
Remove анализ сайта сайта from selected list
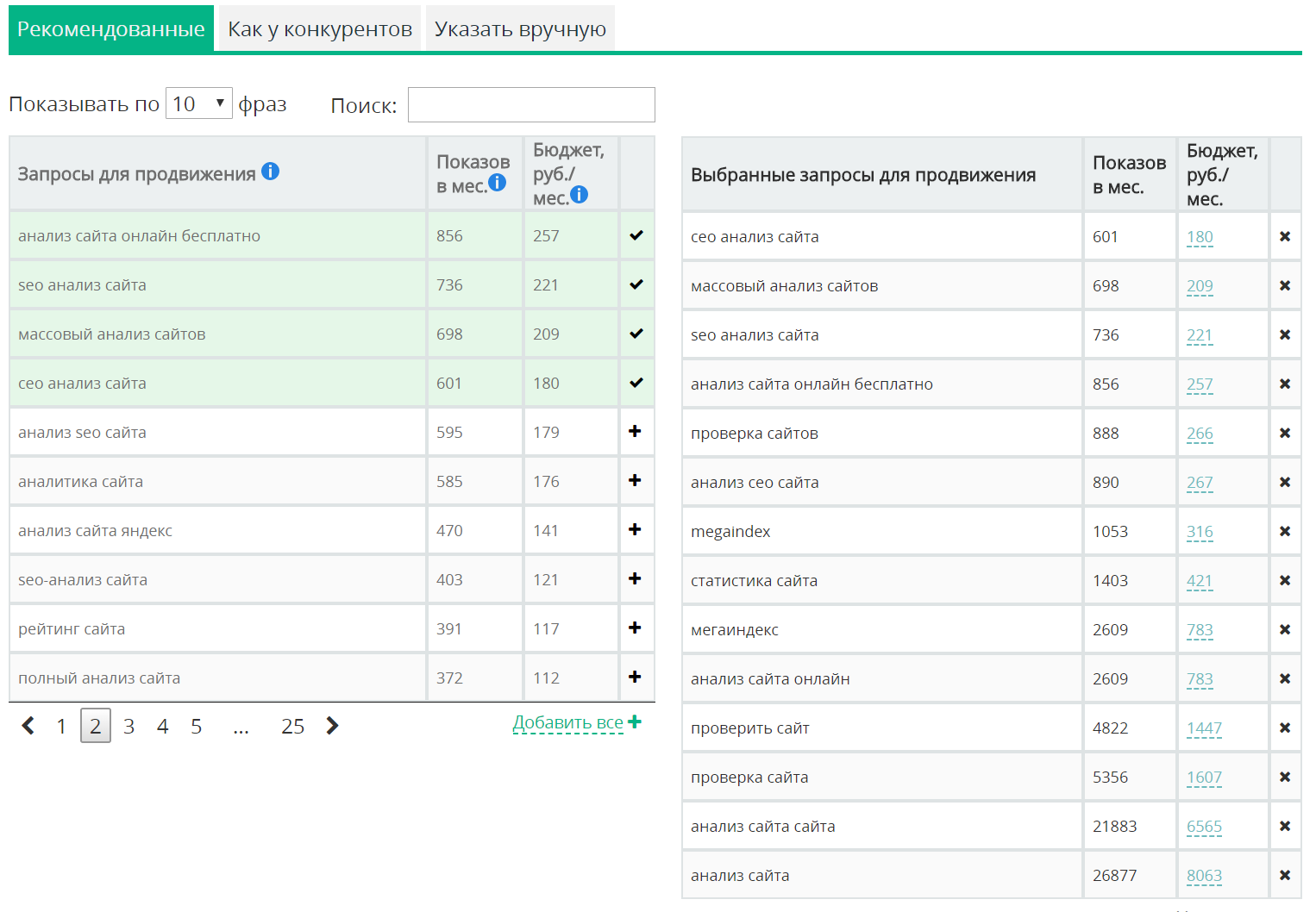(1285, 826)
